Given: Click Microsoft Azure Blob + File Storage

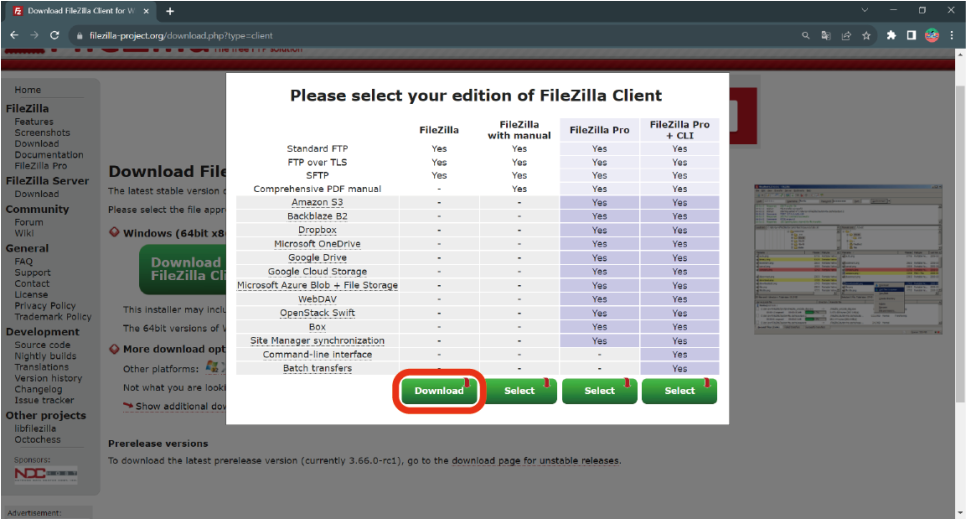Looking at the screenshot, I should (317, 285).
